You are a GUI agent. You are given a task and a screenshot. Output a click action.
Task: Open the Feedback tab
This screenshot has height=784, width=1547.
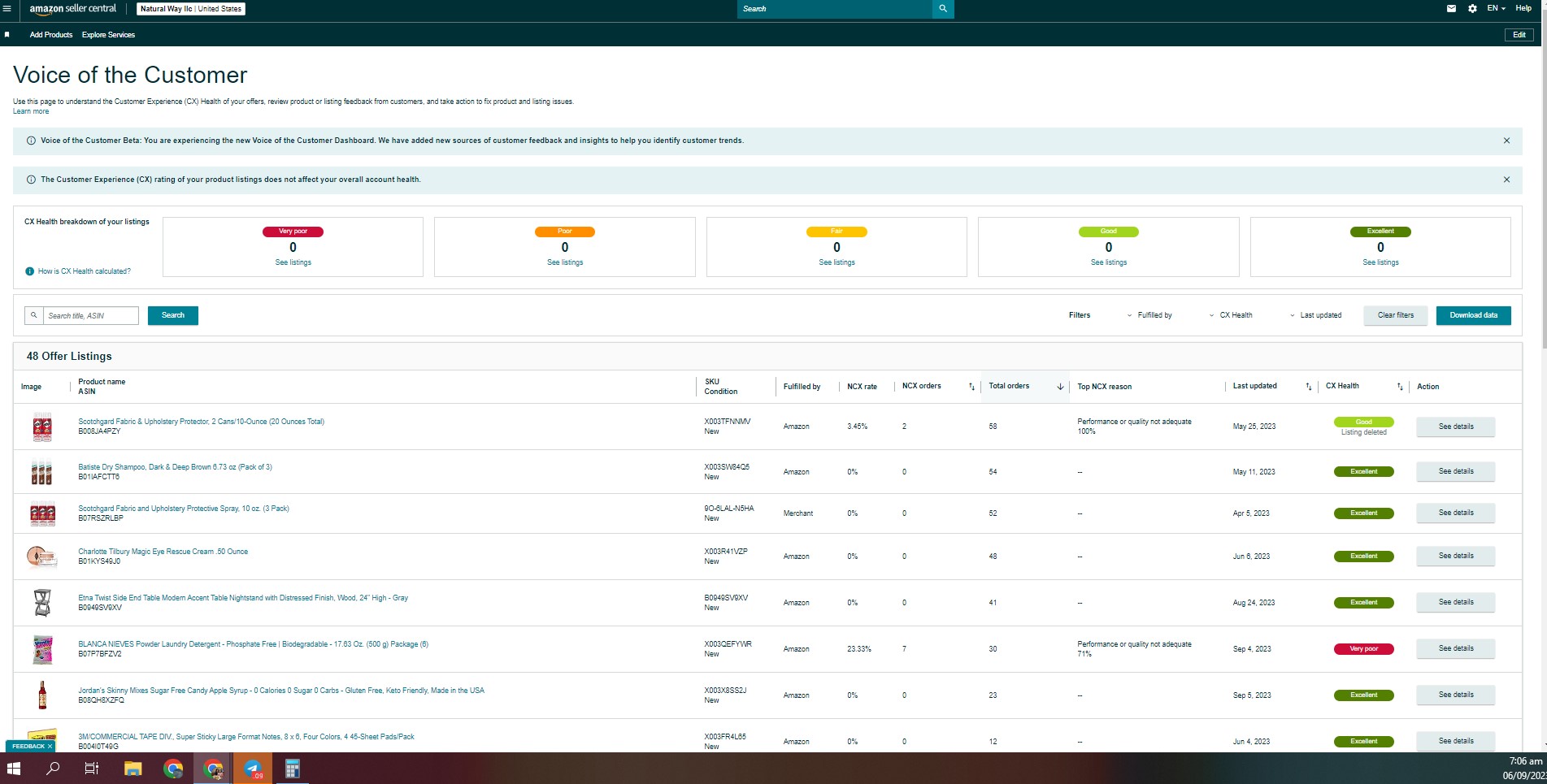[x=28, y=747]
